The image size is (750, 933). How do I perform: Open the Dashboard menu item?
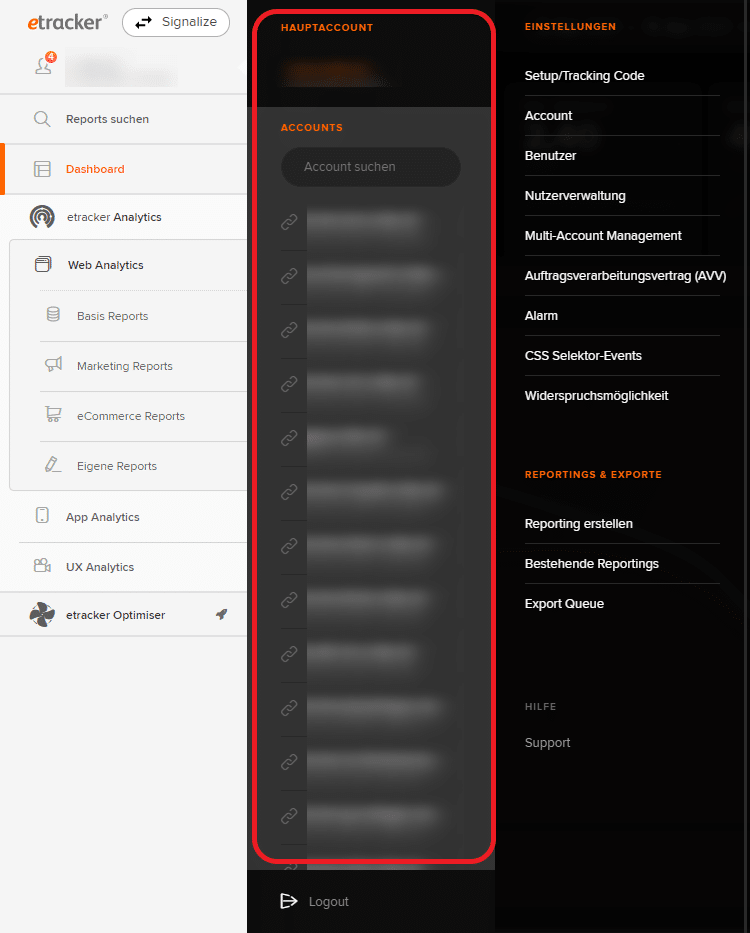pos(123,169)
